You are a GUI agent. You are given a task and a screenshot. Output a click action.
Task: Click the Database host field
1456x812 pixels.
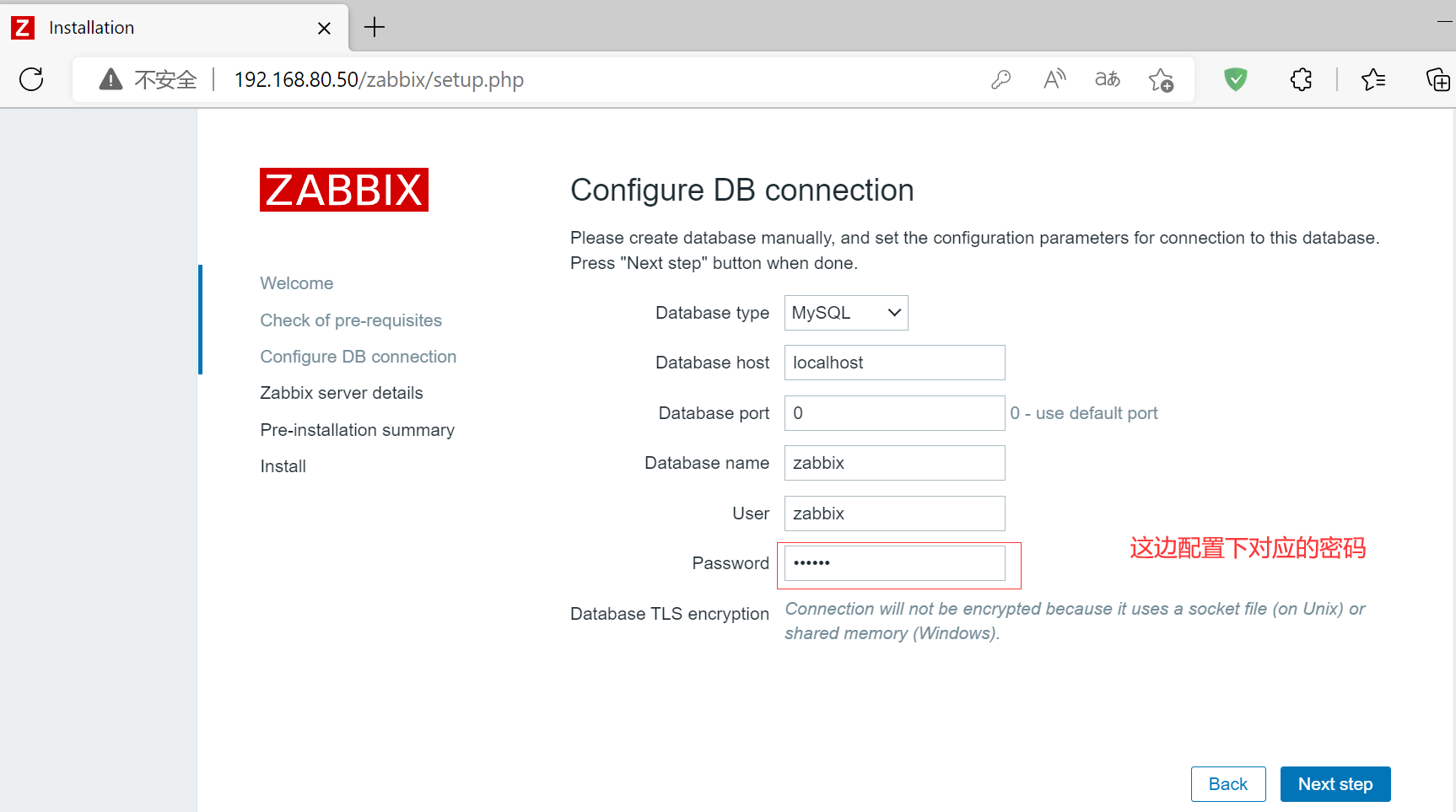(x=895, y=363)
